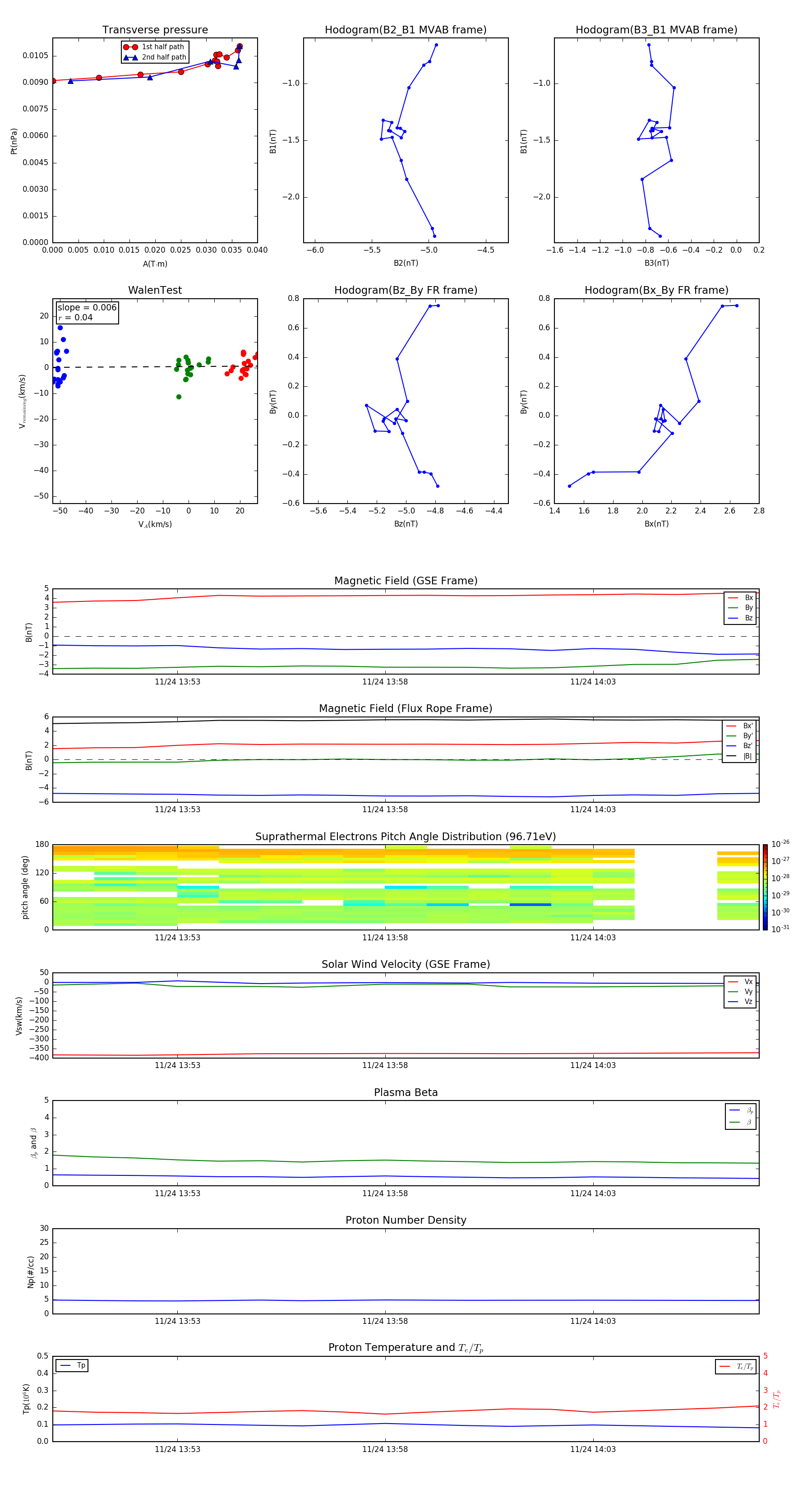Click 'B2(nT)' x-axis label
Image resolution: width=812 pixels, height=1489 pixels.
[x=406, y=263]
